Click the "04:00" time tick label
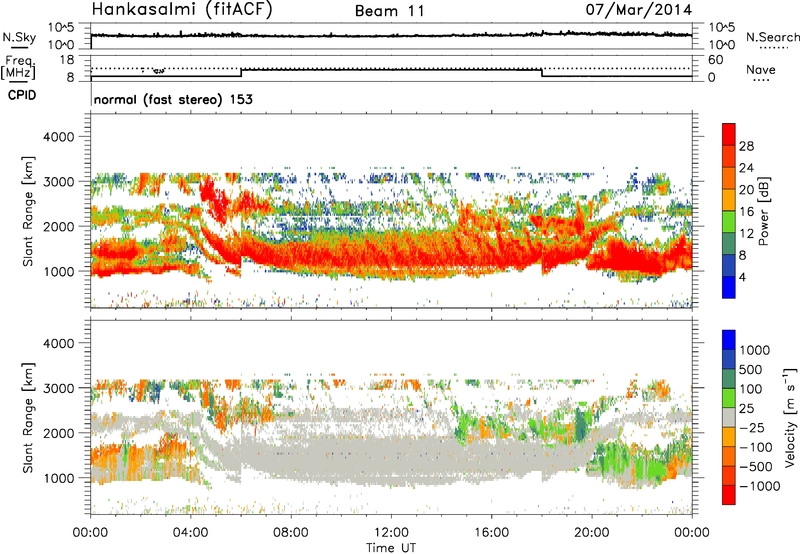Screen dimensions: 800x554 [190, 533]
